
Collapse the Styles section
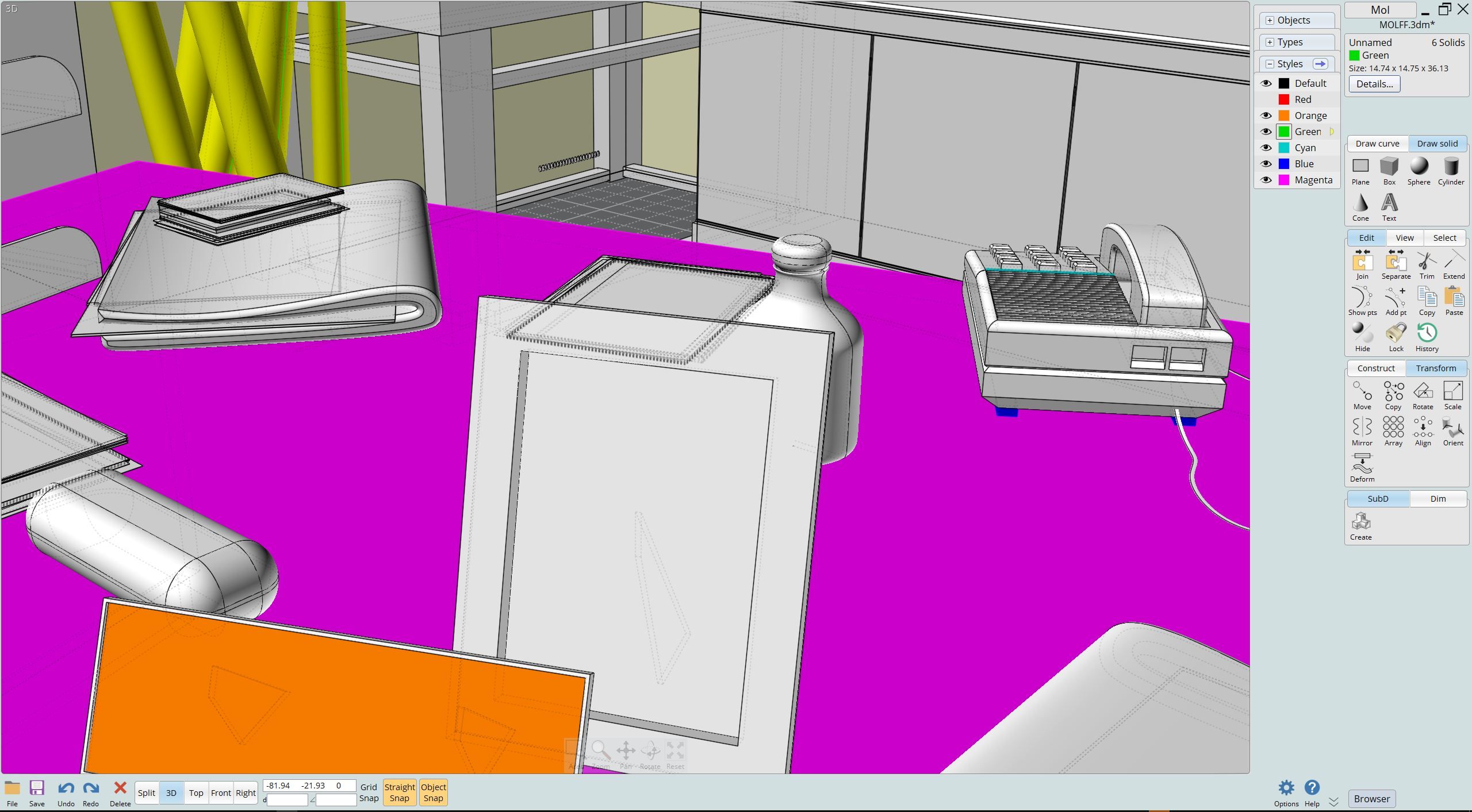(1270, 64)
